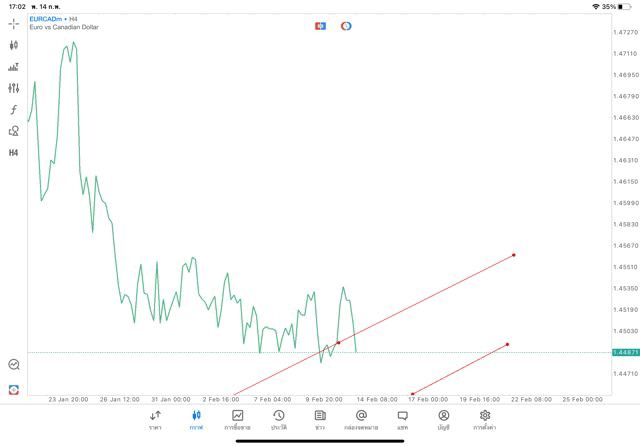This screenshot has width=640, height=447.
Task: Open the indicators function icon
Action: tap(14, 110)
